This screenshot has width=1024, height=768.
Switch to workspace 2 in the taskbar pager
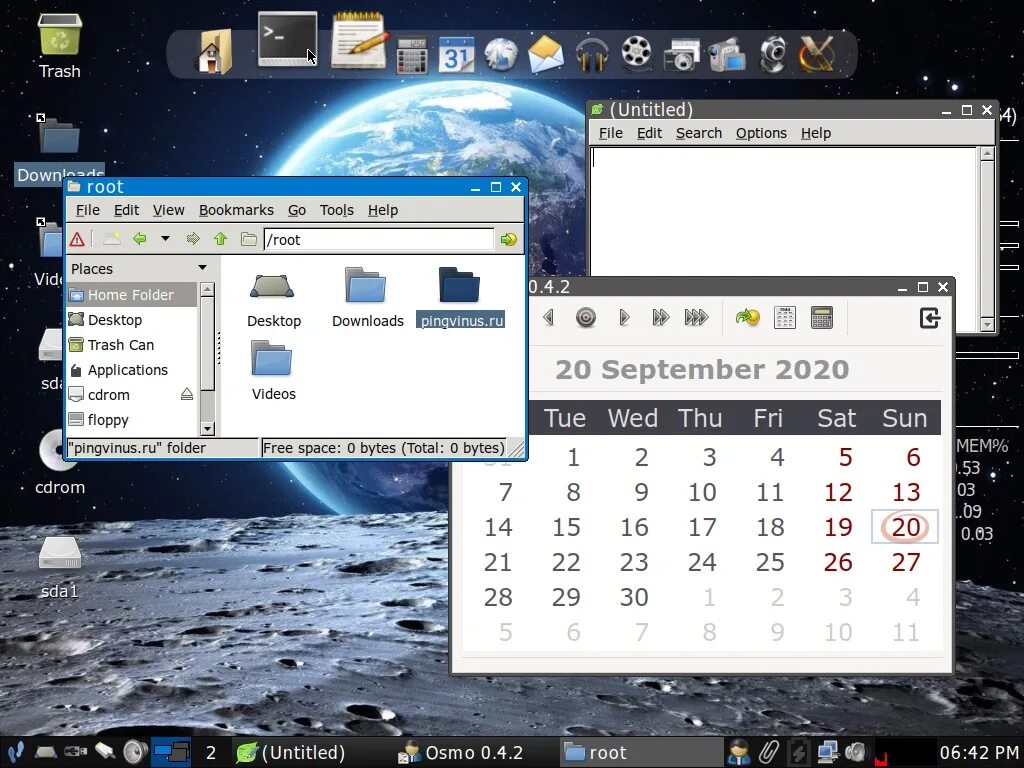(x=210, y=752)
